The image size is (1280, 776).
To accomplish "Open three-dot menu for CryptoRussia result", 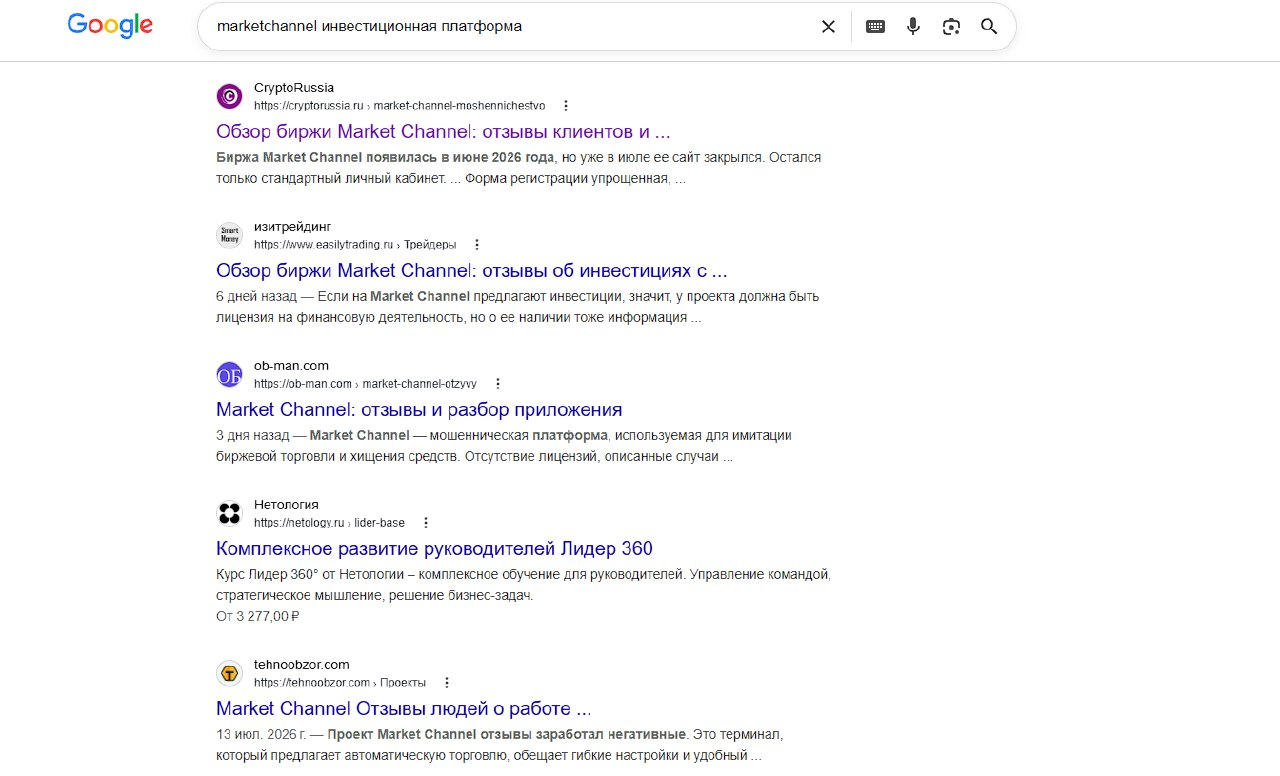I will tap(566, 105).
